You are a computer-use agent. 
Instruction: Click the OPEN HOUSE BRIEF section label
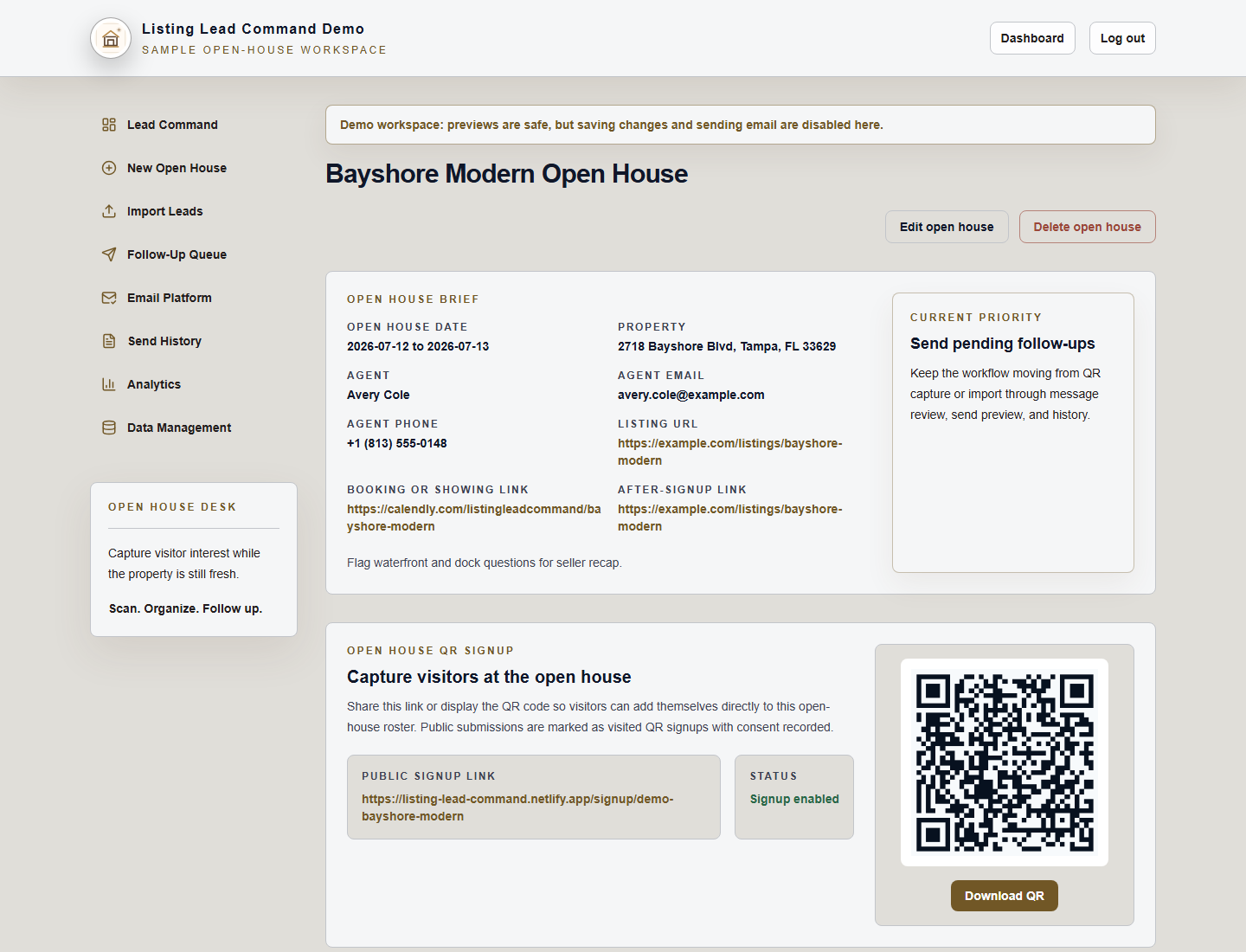click(413, 299)
